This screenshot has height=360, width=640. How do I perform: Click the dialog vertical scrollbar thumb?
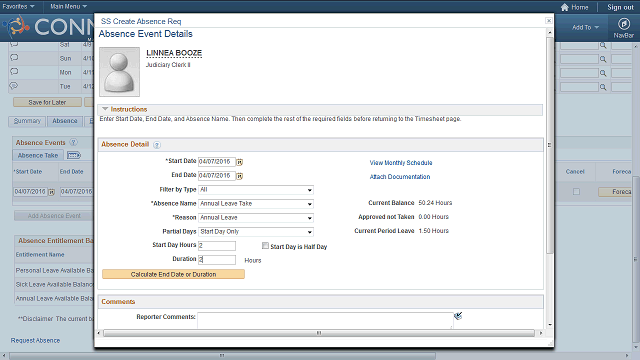point(550,145)
